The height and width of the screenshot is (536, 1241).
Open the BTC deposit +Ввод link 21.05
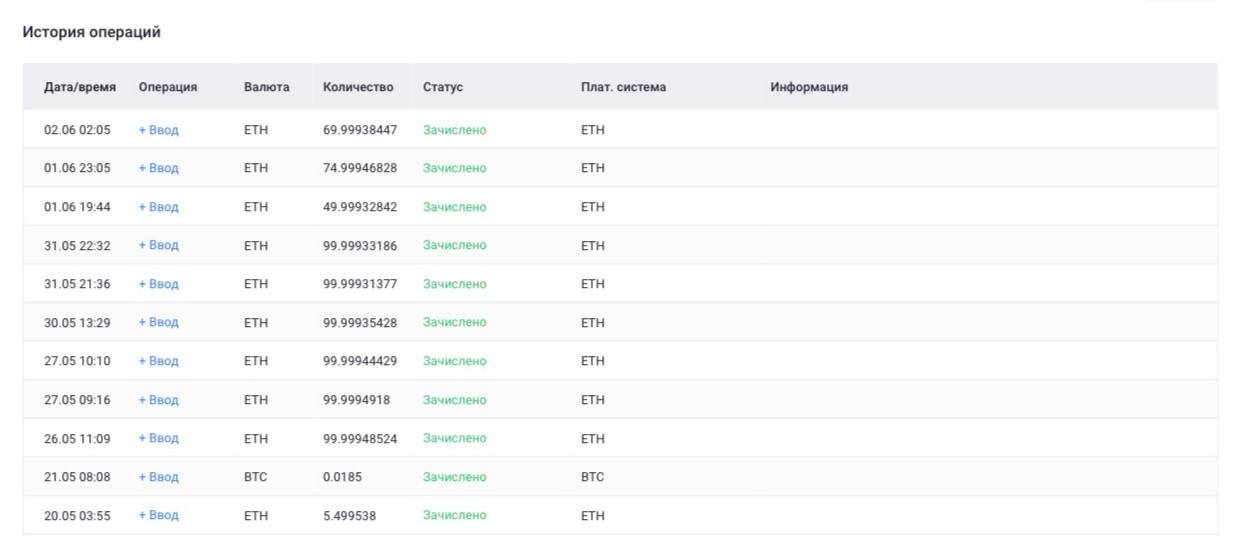[158, 477]
